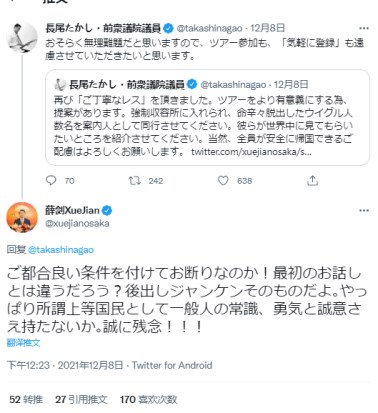Click the @xuejianosaka handle

coord(77,223)
